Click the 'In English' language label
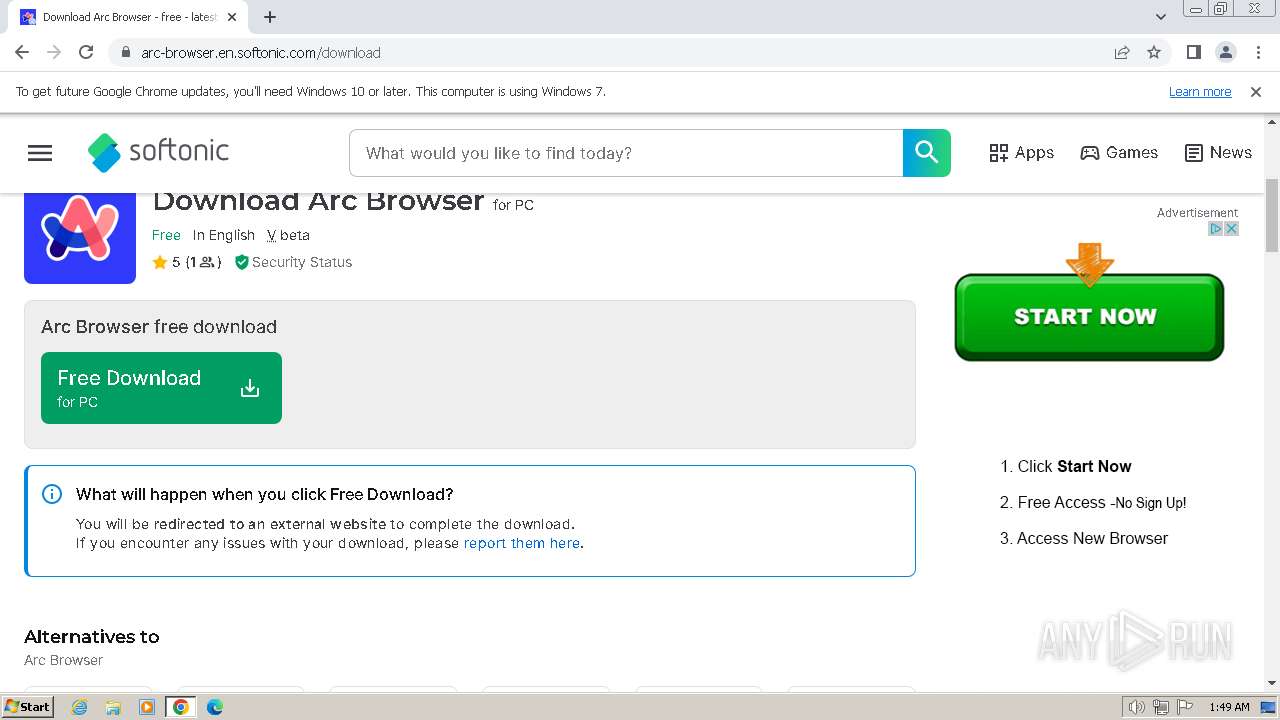 coord(224,235)
